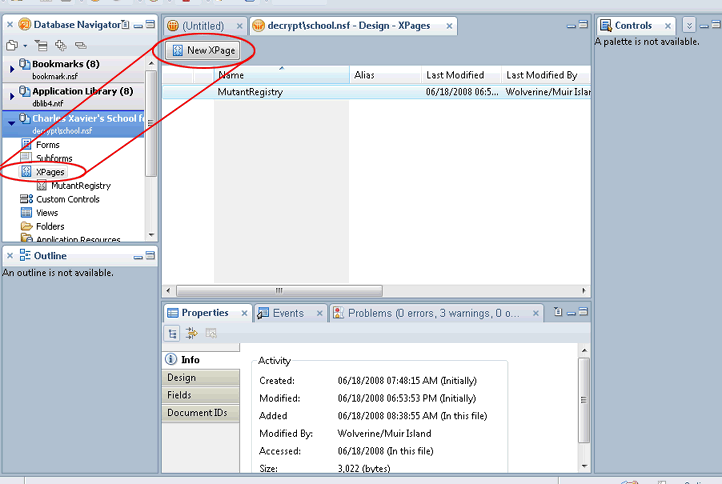722x484 pixels.
Task: Switch to the (Untitled) tab
Action: 203,26
